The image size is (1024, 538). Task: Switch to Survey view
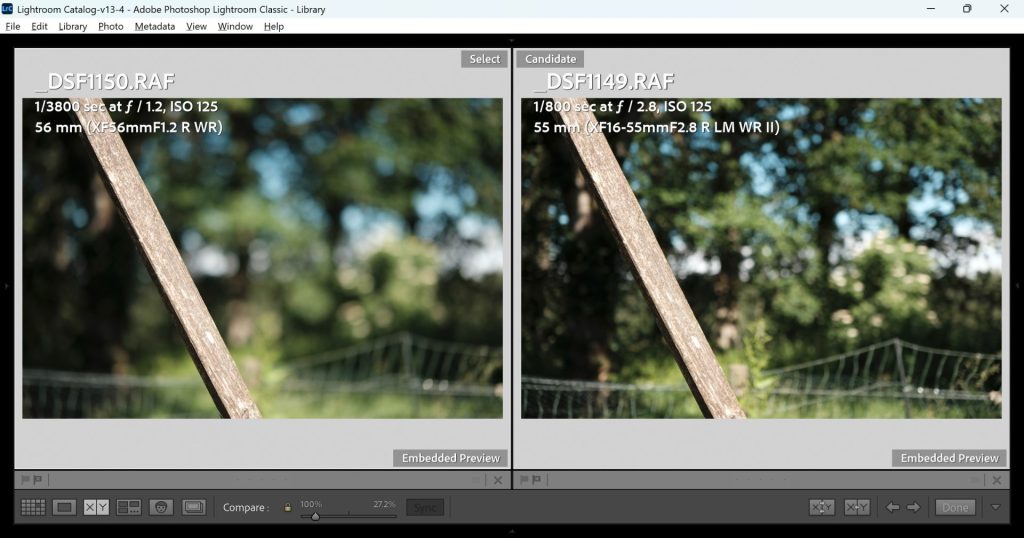click(129, 507)
